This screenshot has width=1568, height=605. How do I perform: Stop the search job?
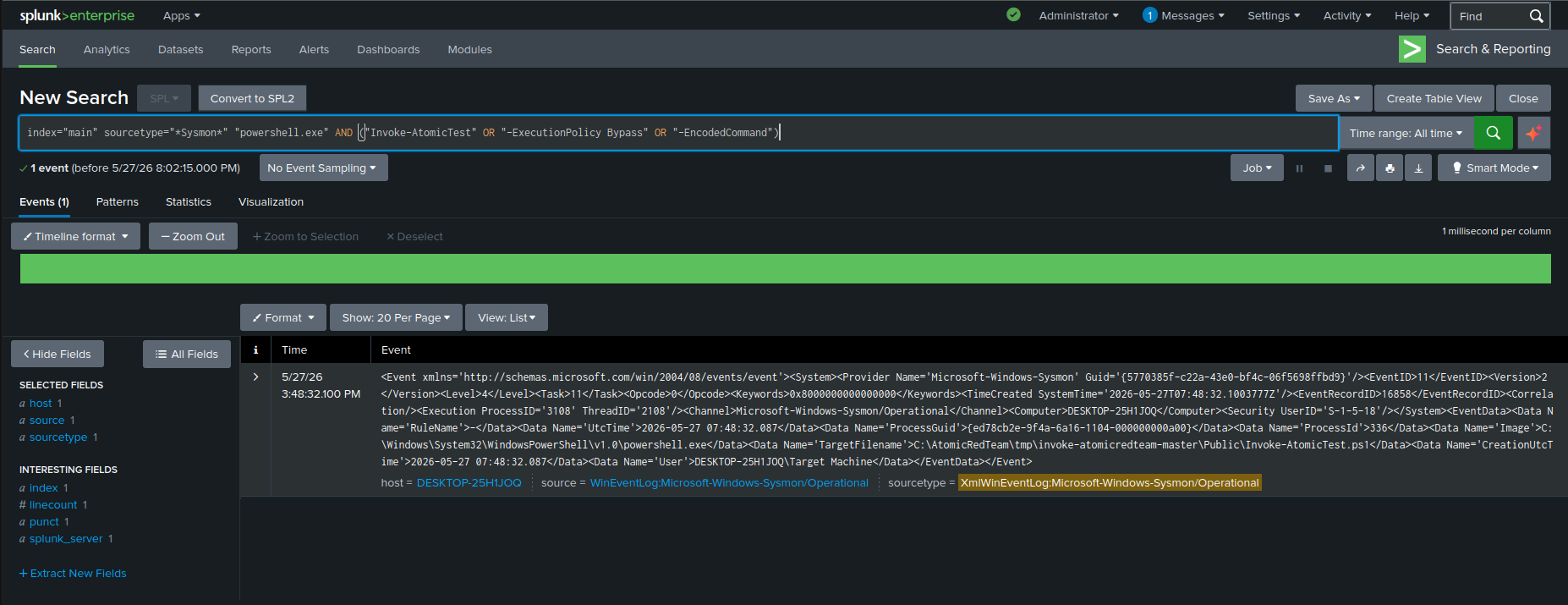1328,168
